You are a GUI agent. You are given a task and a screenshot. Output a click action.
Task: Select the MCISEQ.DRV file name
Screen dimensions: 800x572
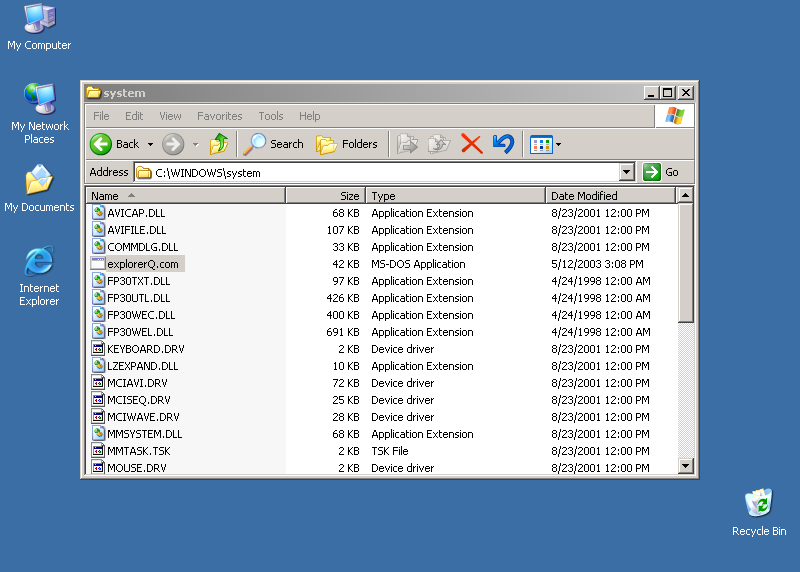[138, 400]
